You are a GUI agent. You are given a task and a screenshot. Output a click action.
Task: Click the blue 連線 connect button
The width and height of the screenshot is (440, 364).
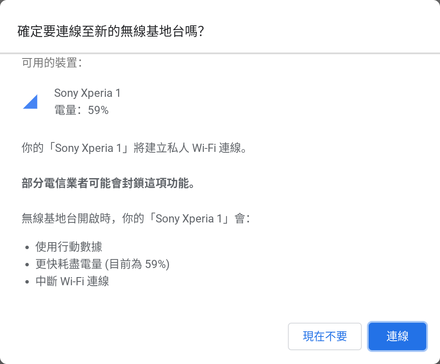coord(397,336)
